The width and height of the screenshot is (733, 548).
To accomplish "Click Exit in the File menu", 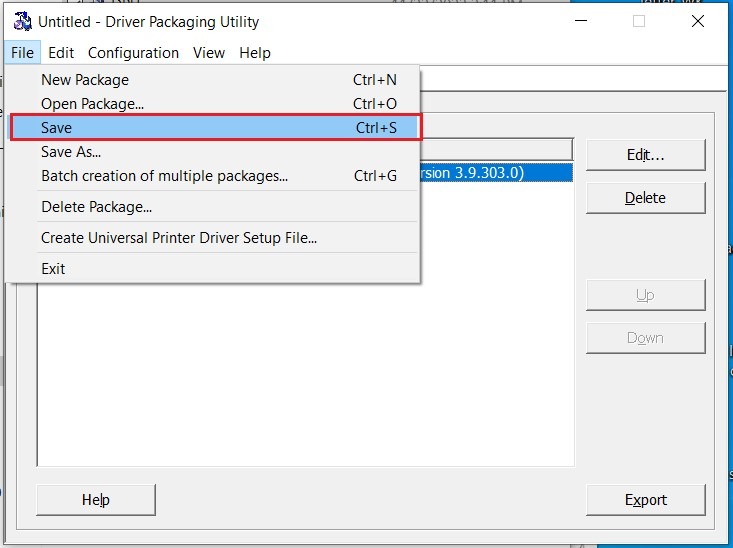I will coord(53,268).
